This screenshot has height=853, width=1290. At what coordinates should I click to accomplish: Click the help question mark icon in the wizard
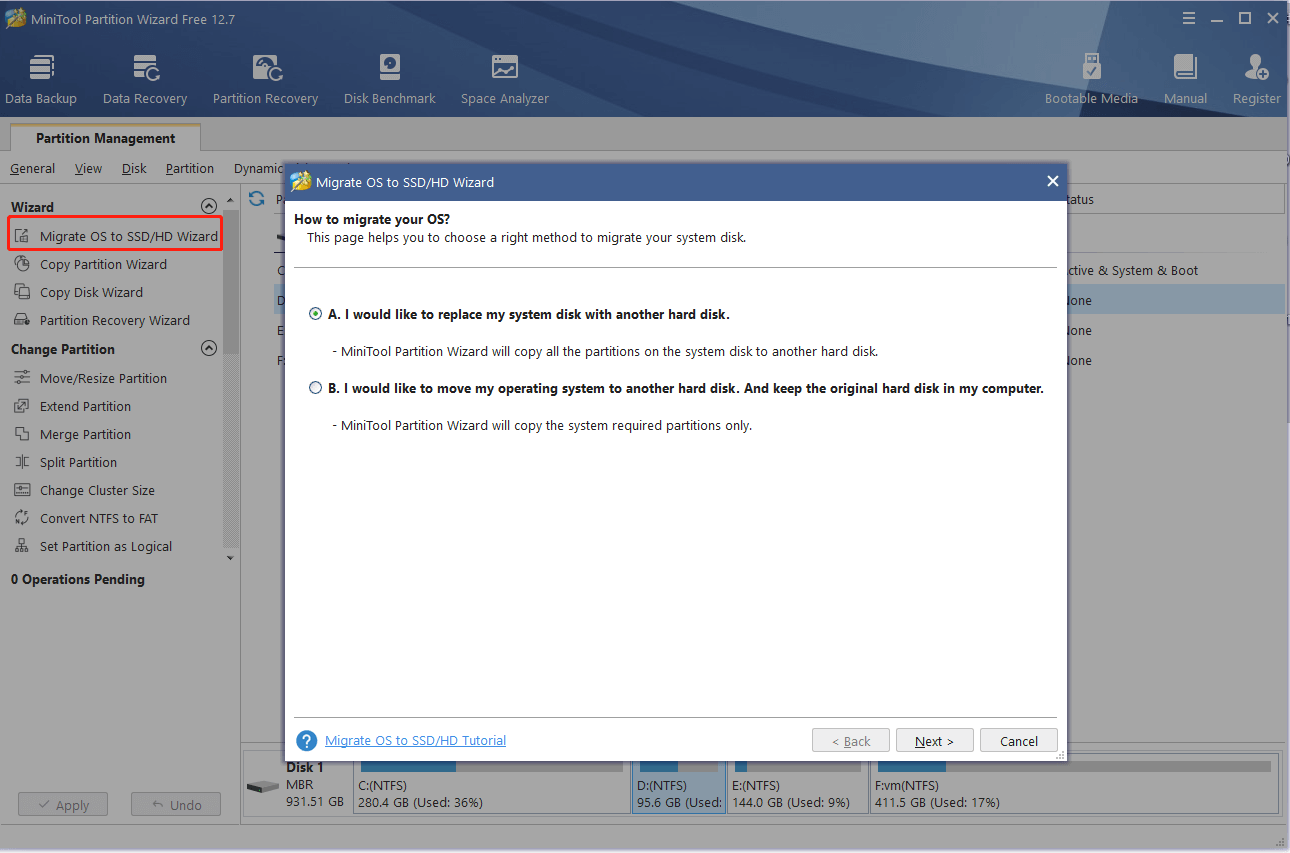tap(307, 741)
